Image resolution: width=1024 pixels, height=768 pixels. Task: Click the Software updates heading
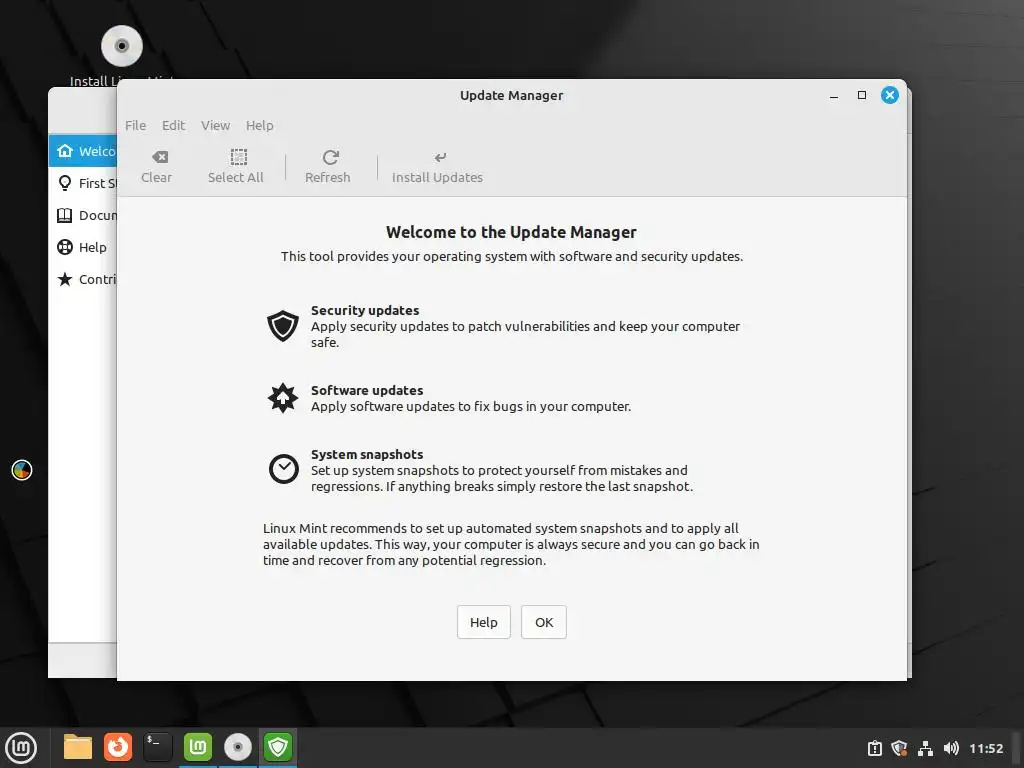(367, 391)
